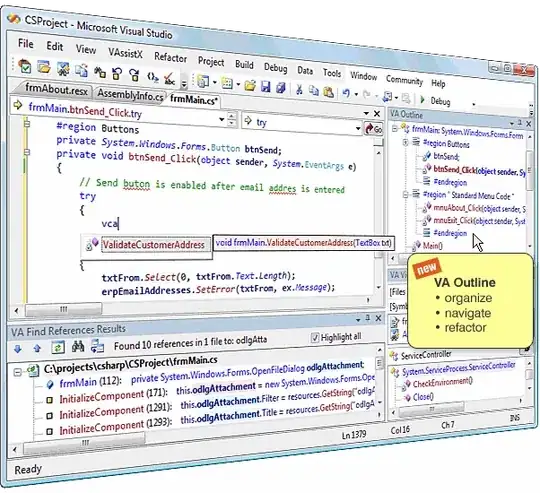Click the Visual Assist toolbar overflow arrow

click(x=184, y=83)
